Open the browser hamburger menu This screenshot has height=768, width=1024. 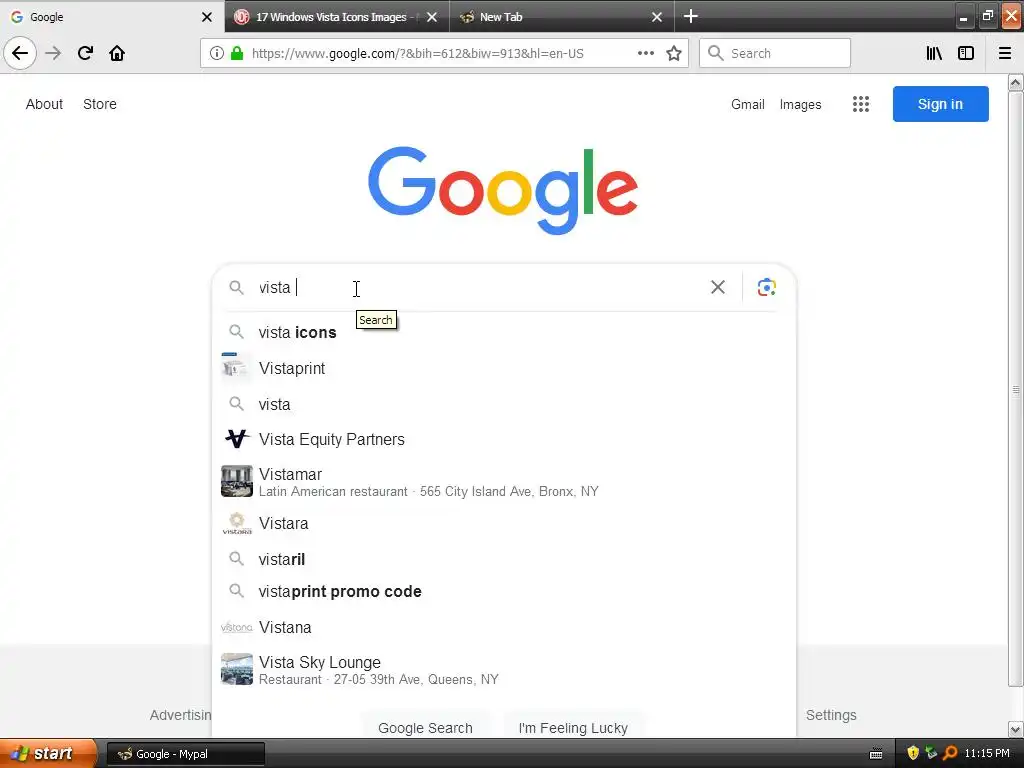click(1005, 54)
